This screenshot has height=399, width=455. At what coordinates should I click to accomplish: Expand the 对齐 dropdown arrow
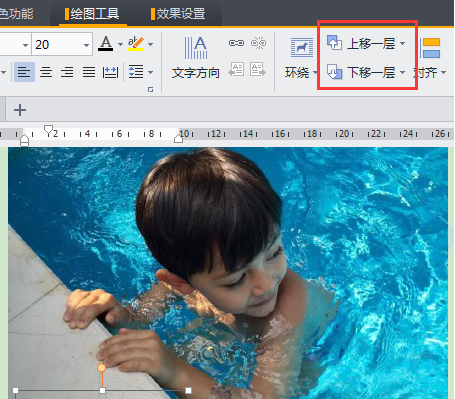click(443, 72)
